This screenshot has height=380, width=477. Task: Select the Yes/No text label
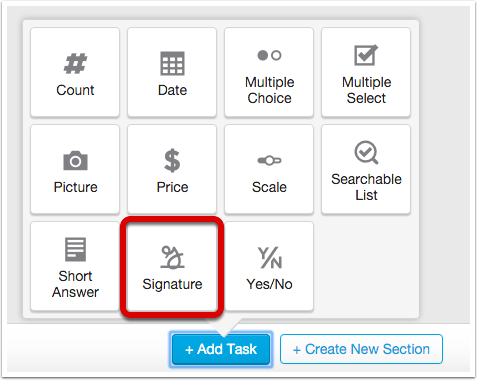click(x=269, y=284)
